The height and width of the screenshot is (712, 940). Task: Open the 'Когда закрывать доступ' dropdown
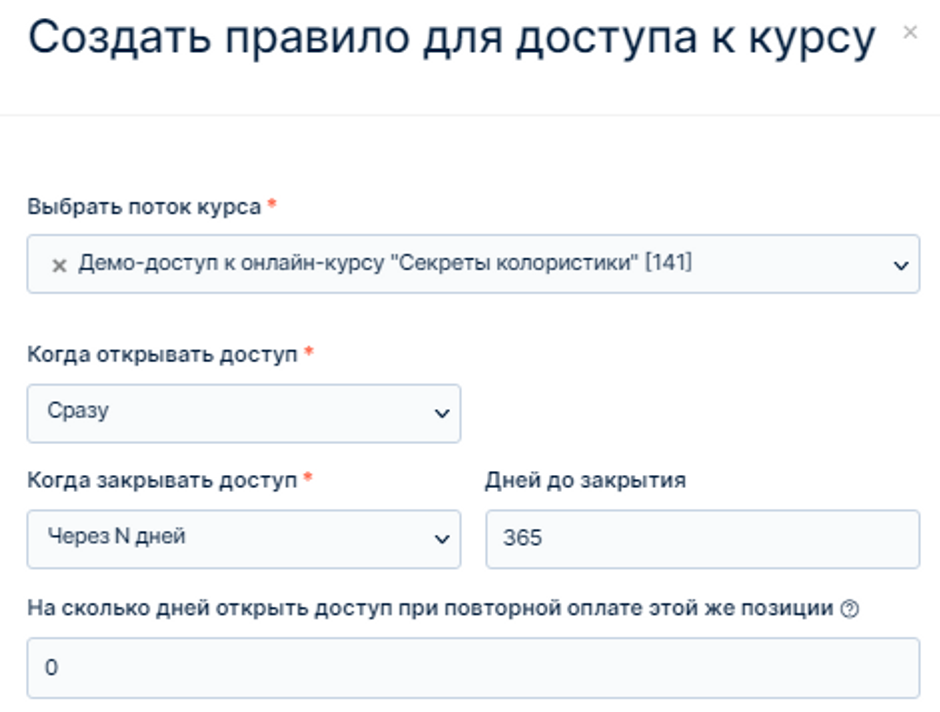tap(243, 539)
